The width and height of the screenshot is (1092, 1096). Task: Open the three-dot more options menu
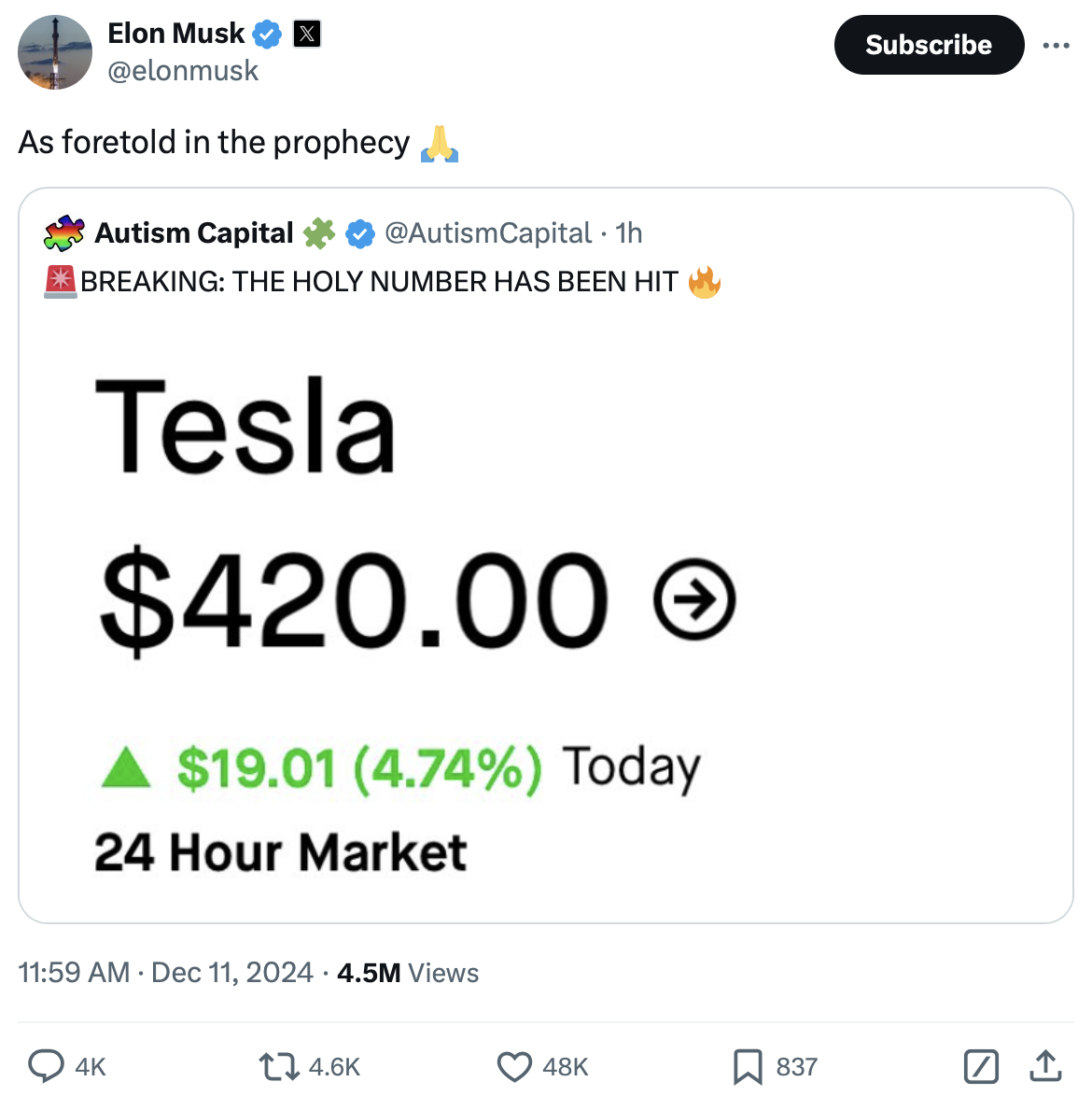(1056, 45)
